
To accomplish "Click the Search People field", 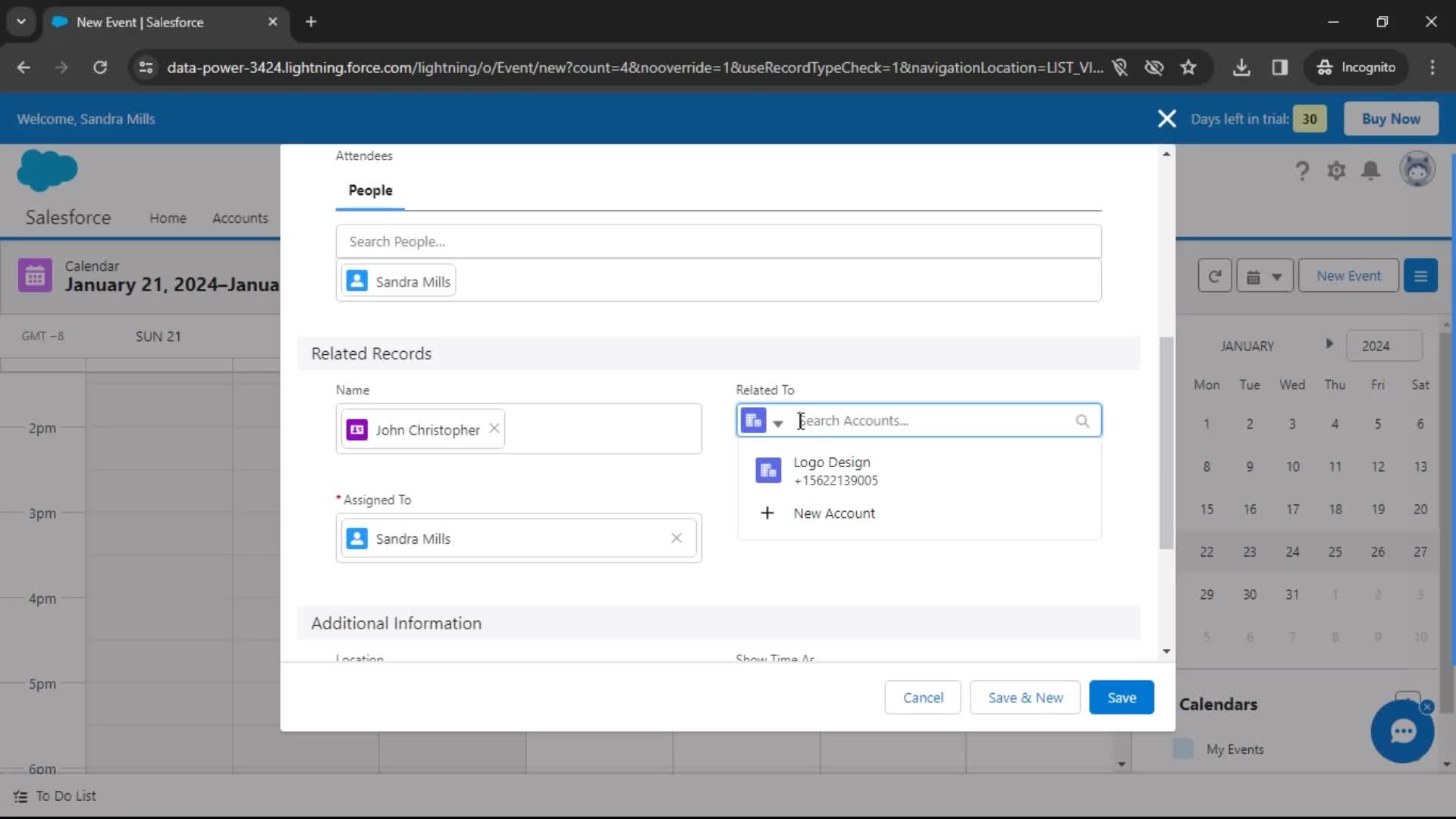I will pos(718,241).
